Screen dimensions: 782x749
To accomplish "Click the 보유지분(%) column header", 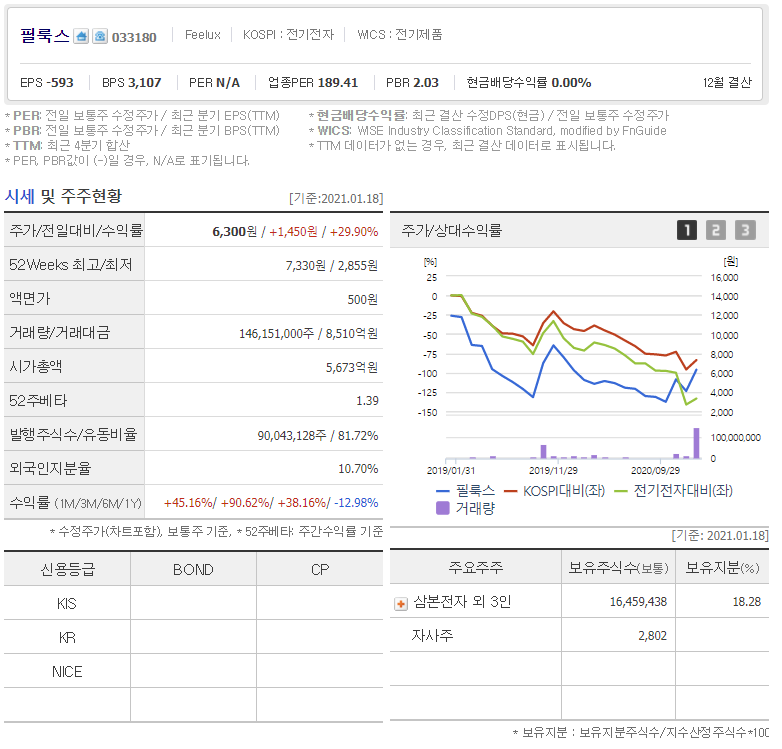I will tap(722, 567).
